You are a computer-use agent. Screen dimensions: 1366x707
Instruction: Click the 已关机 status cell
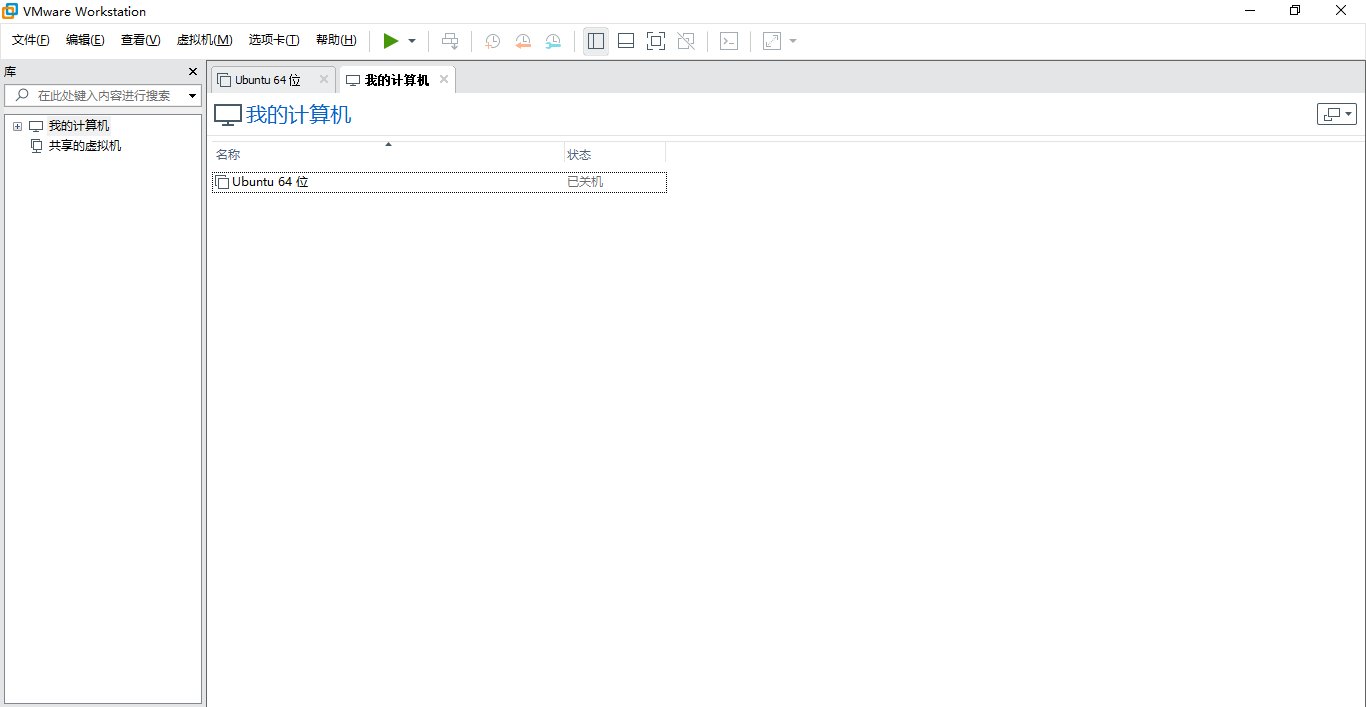click(x=585, y=182)
